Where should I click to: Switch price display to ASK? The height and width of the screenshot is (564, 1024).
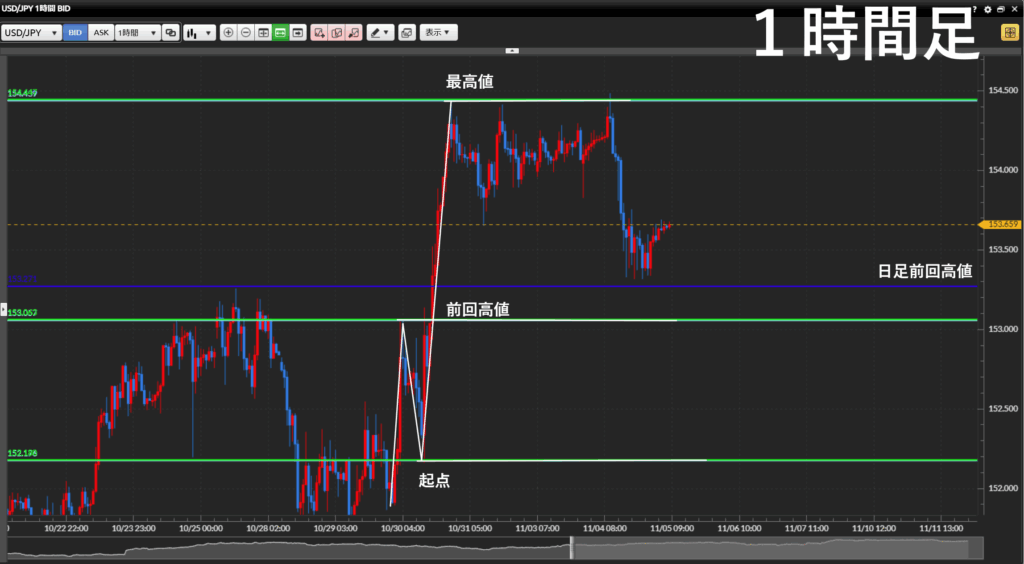[x=101, y=32]
